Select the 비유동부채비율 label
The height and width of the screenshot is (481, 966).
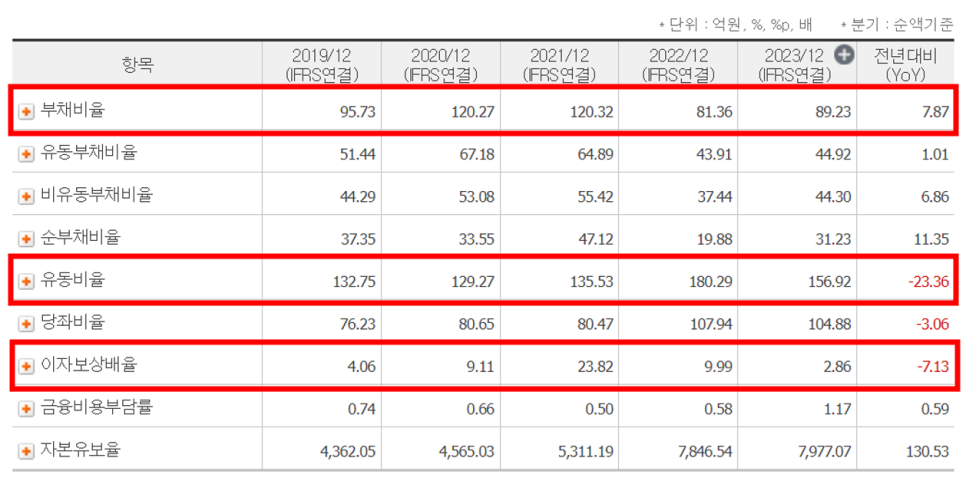(x=96, y=196)
